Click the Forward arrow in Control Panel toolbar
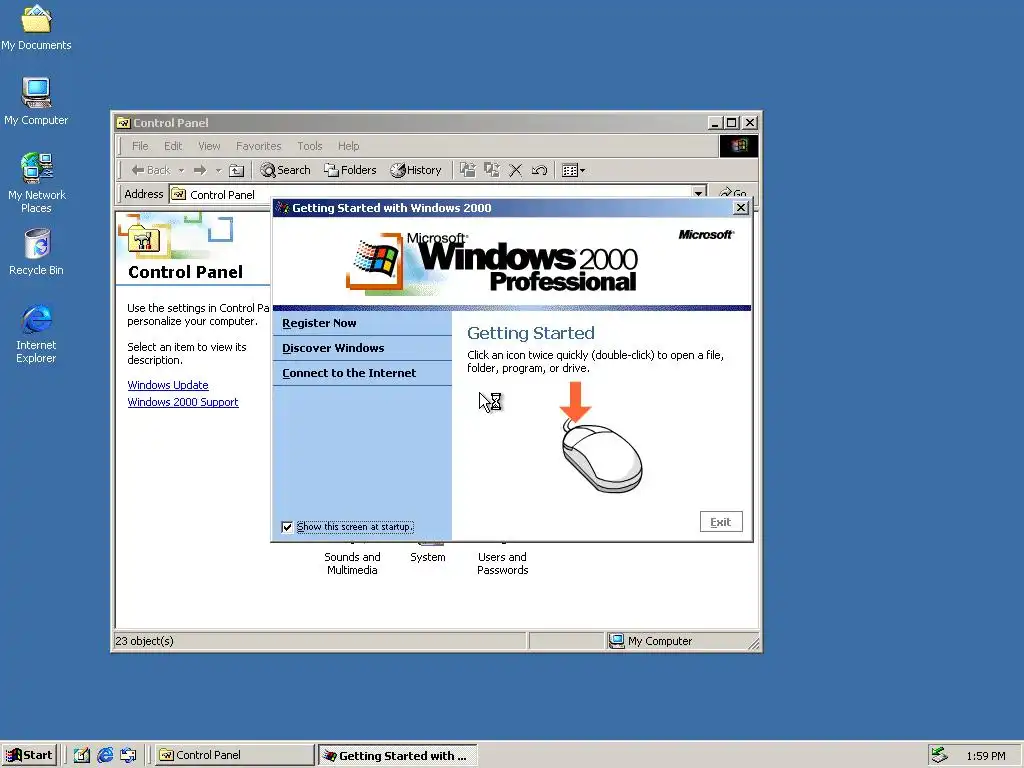The width and height of the screenshot is (1024, 768). pyautogui.click(x=200, y=170)
